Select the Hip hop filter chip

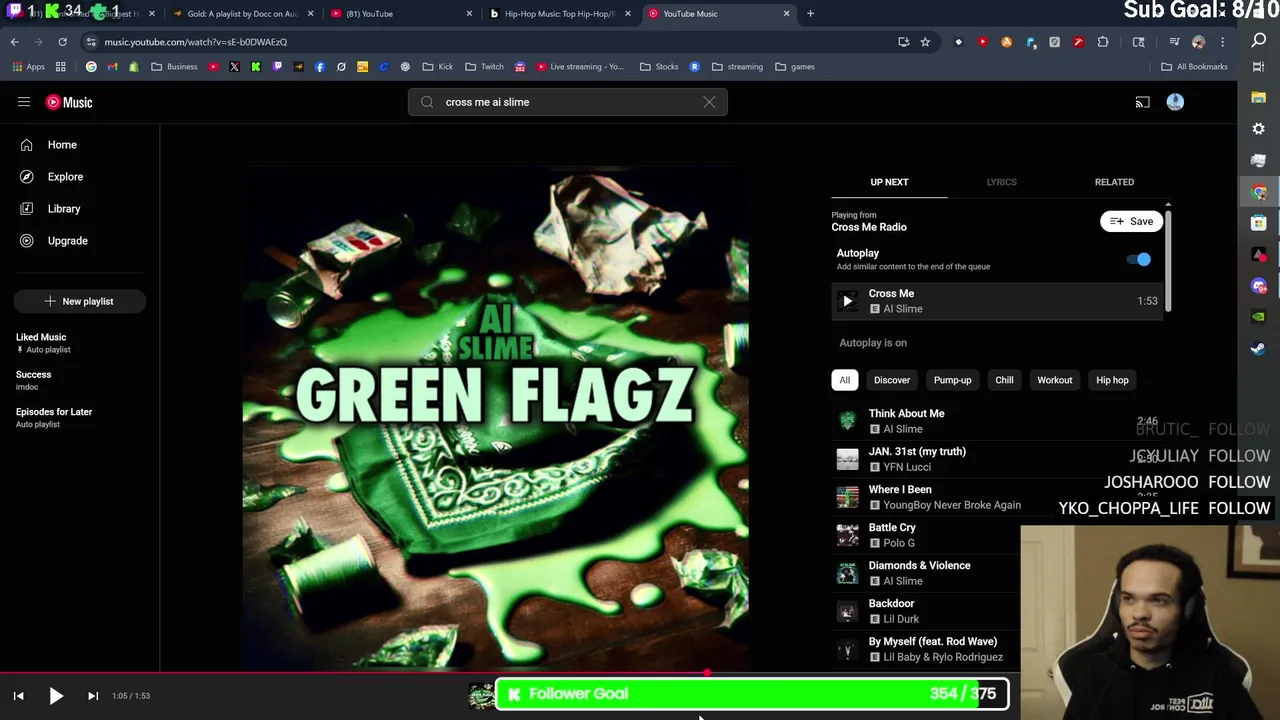point(1112,380)
